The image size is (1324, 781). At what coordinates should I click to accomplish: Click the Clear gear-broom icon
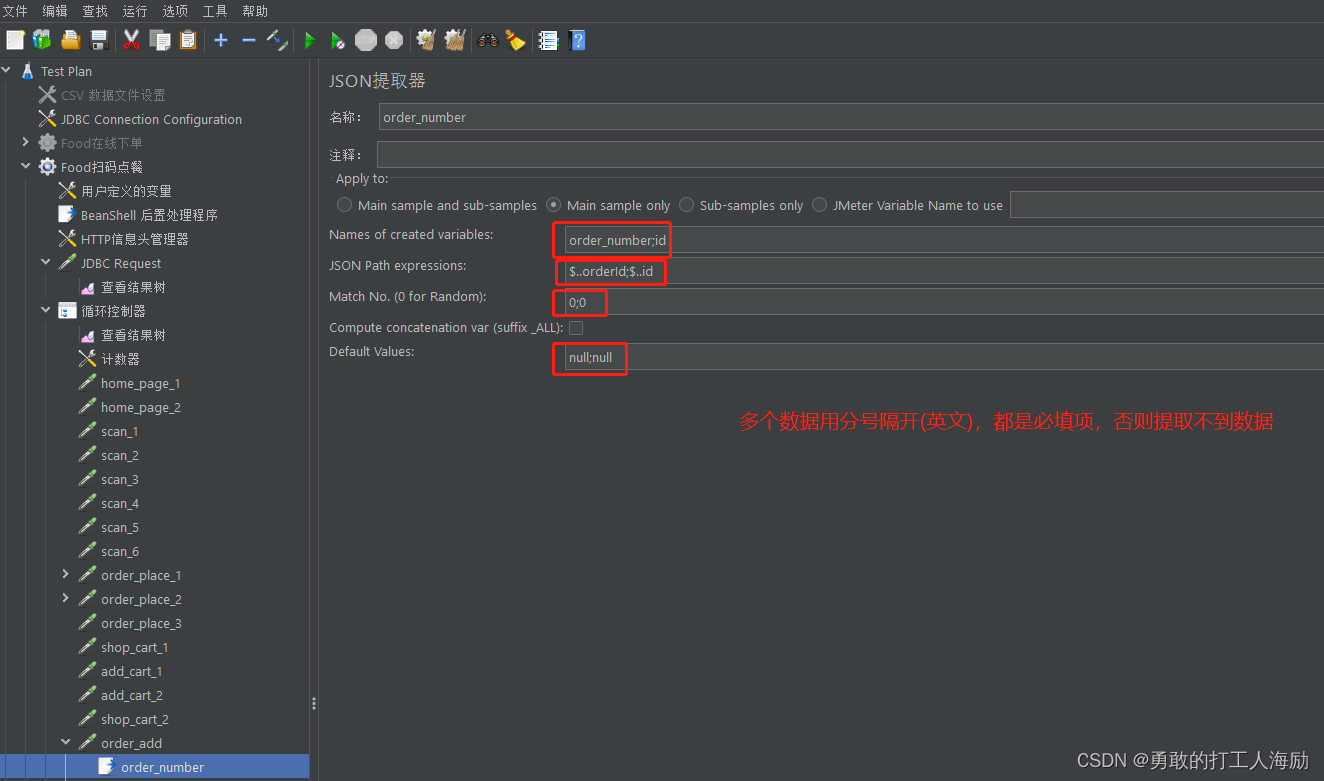coord(426,40)
